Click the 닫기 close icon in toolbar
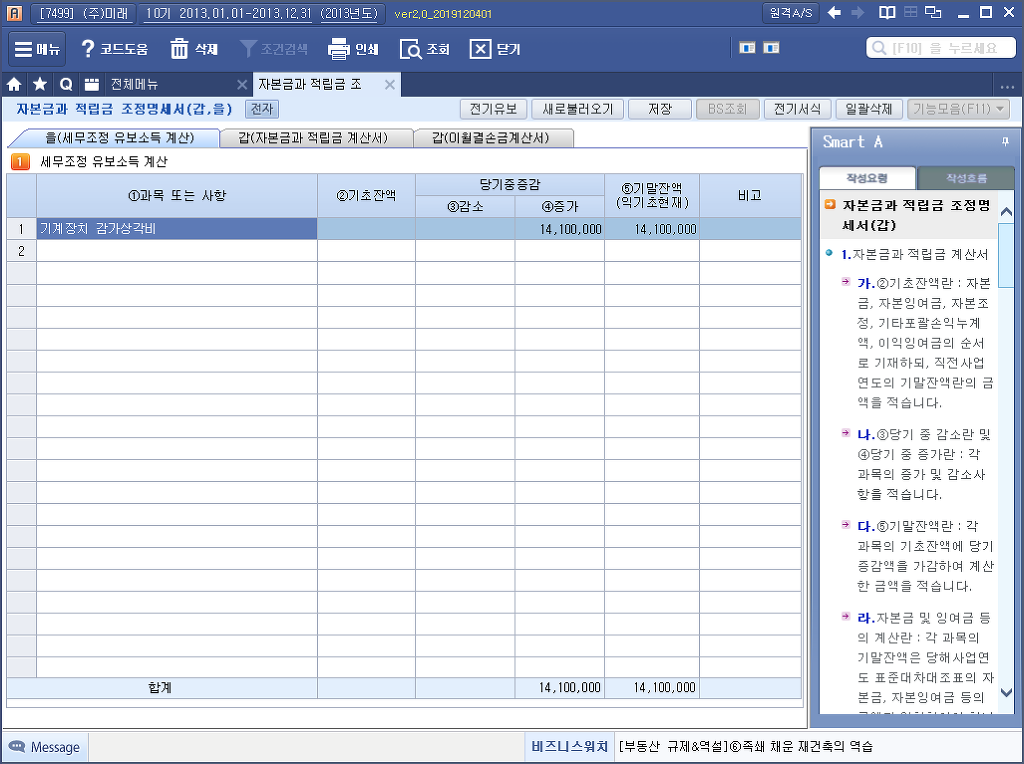Image resolution: width=1024 pixels, height=764 pixels. click(x=481, y=49)
